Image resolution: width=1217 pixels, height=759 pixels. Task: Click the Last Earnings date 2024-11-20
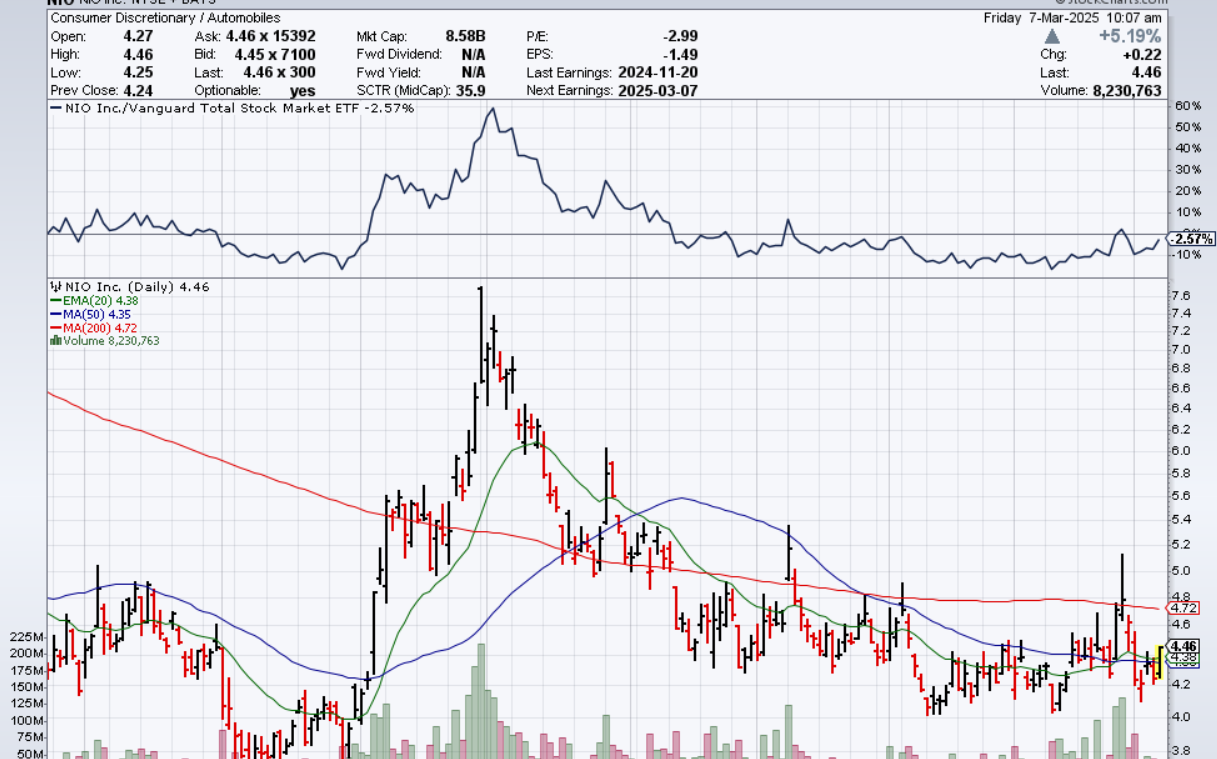658,72
